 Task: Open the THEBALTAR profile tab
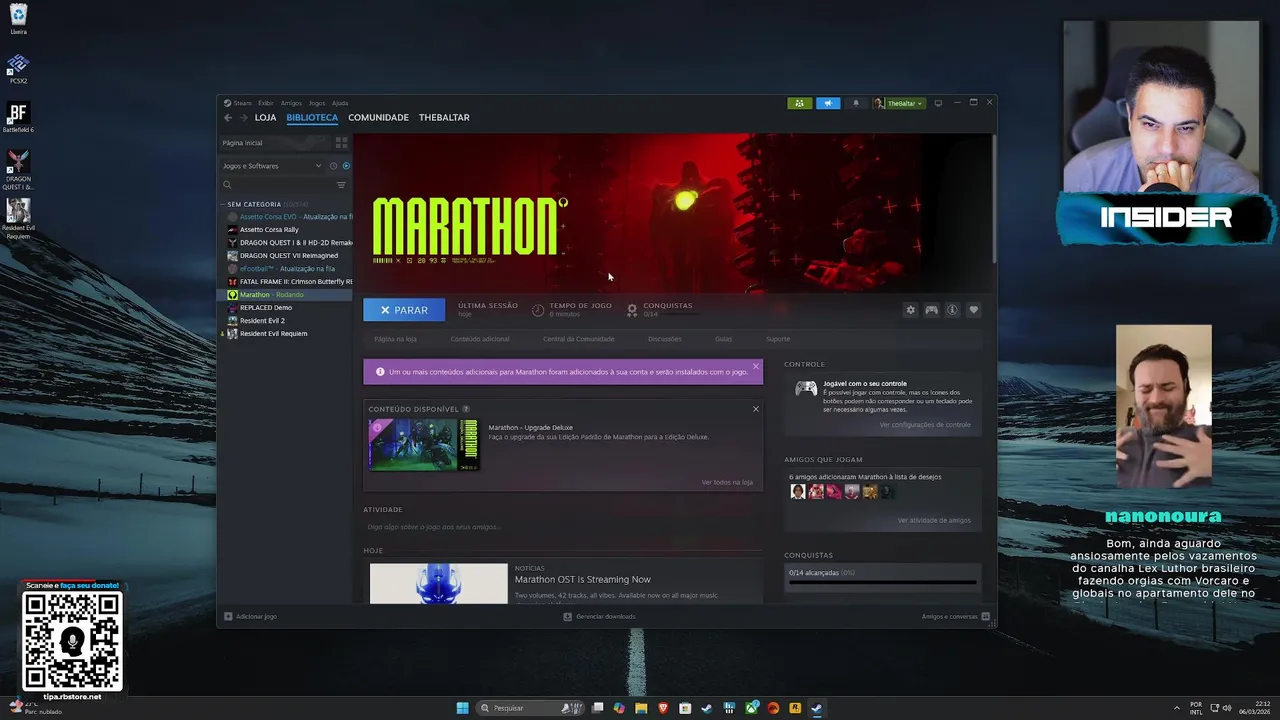coord(444,118)
